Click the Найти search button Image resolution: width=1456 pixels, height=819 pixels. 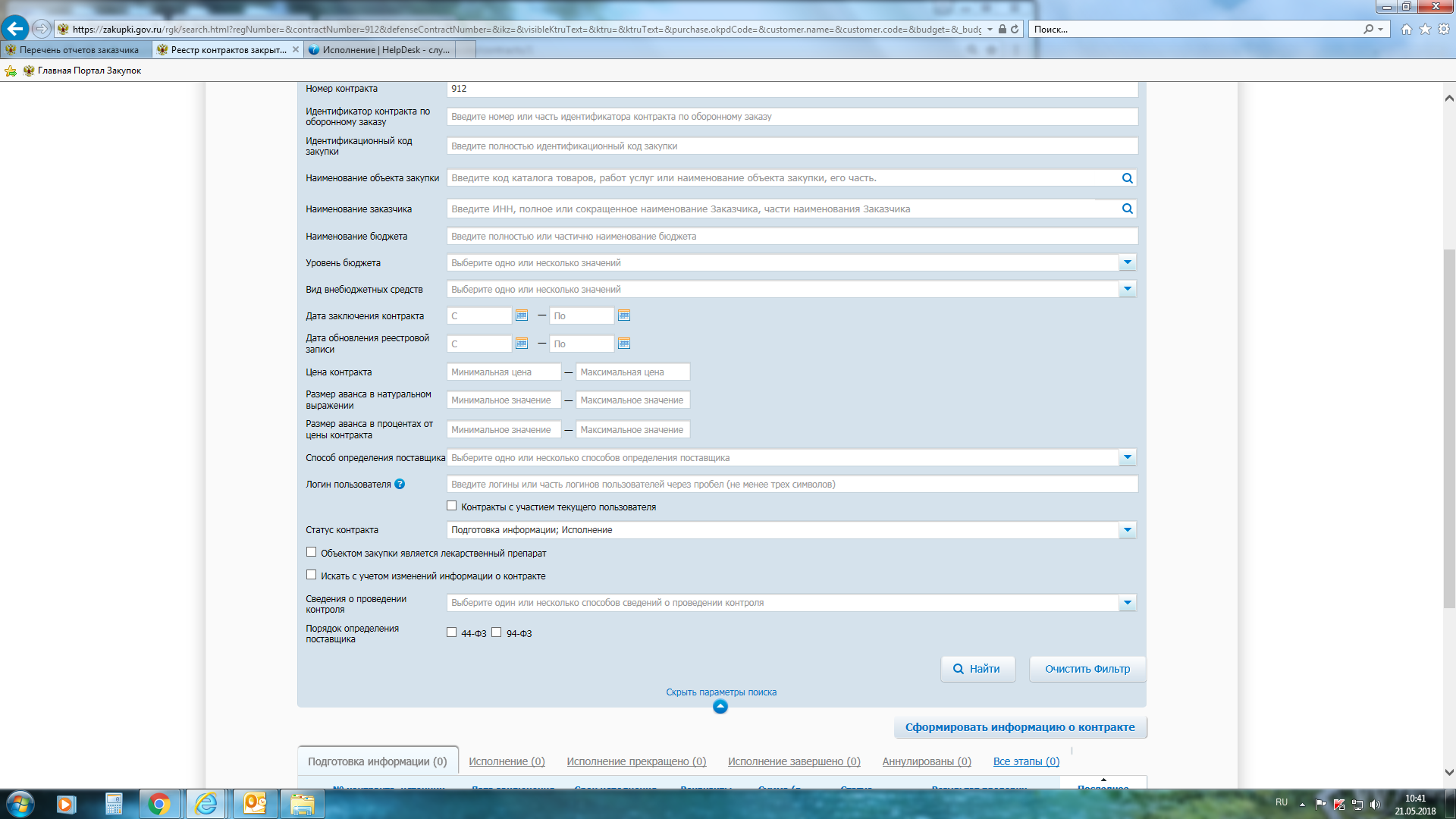(x=977, y=669)
